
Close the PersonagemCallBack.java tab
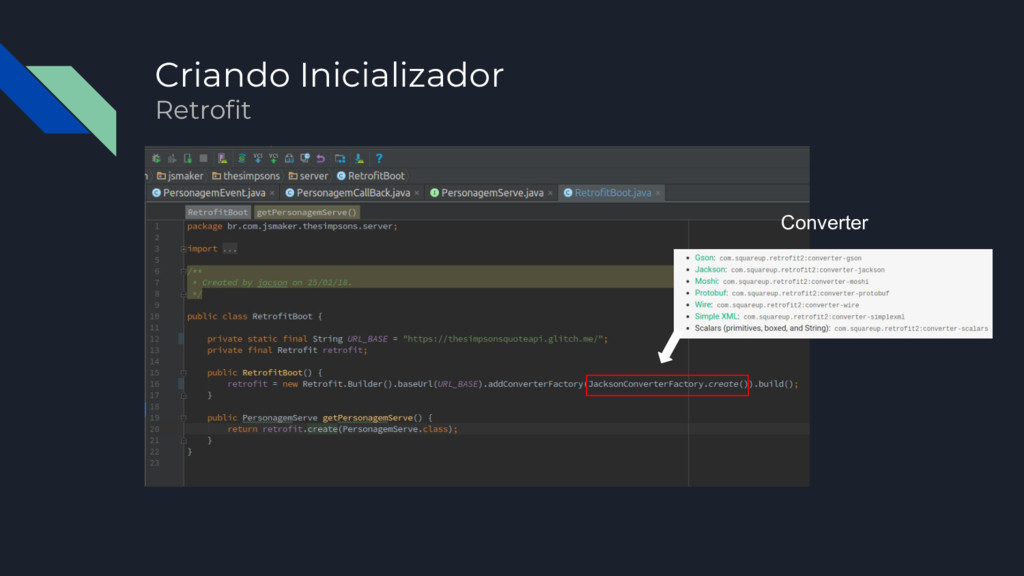[417, 193]
